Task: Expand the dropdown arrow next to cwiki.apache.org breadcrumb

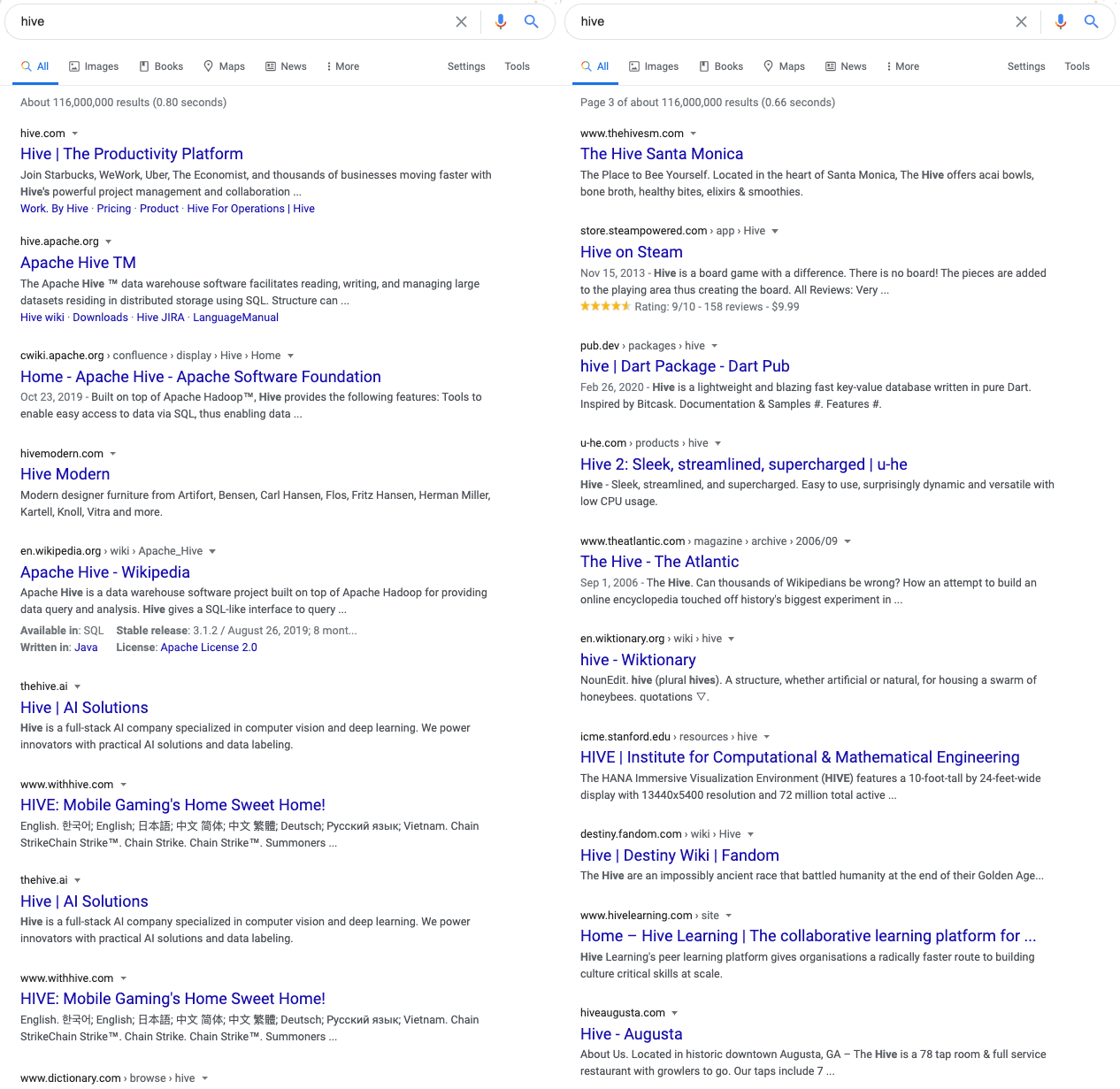Action: click(290, 356)
